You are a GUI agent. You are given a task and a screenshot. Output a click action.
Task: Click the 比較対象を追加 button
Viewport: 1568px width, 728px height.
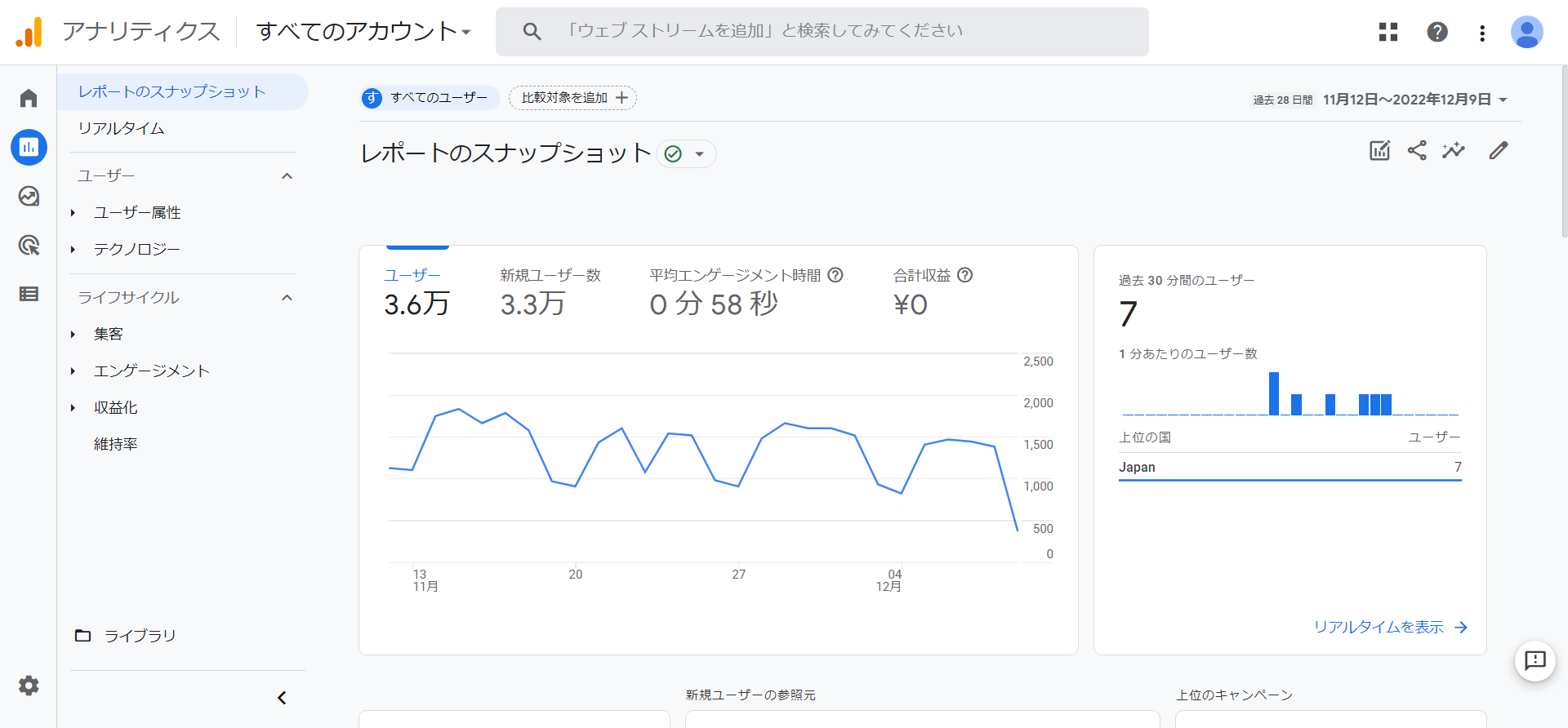point(572,98)
